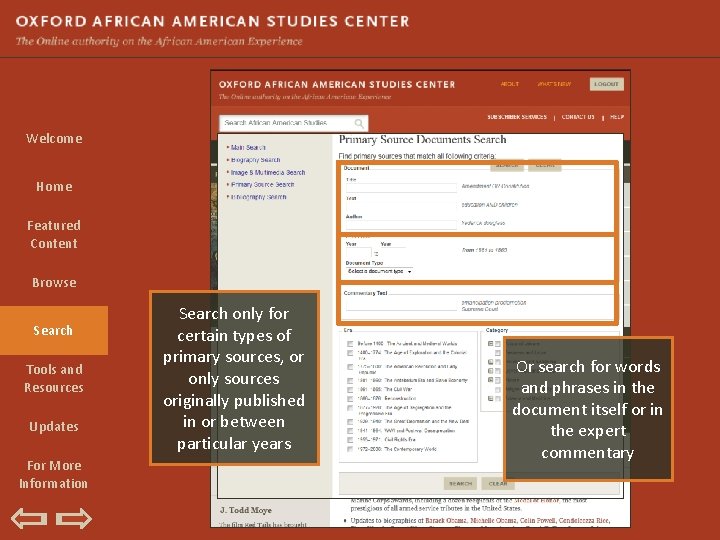Click the Contact Us link
720x540 pixels.
point(578,117)
